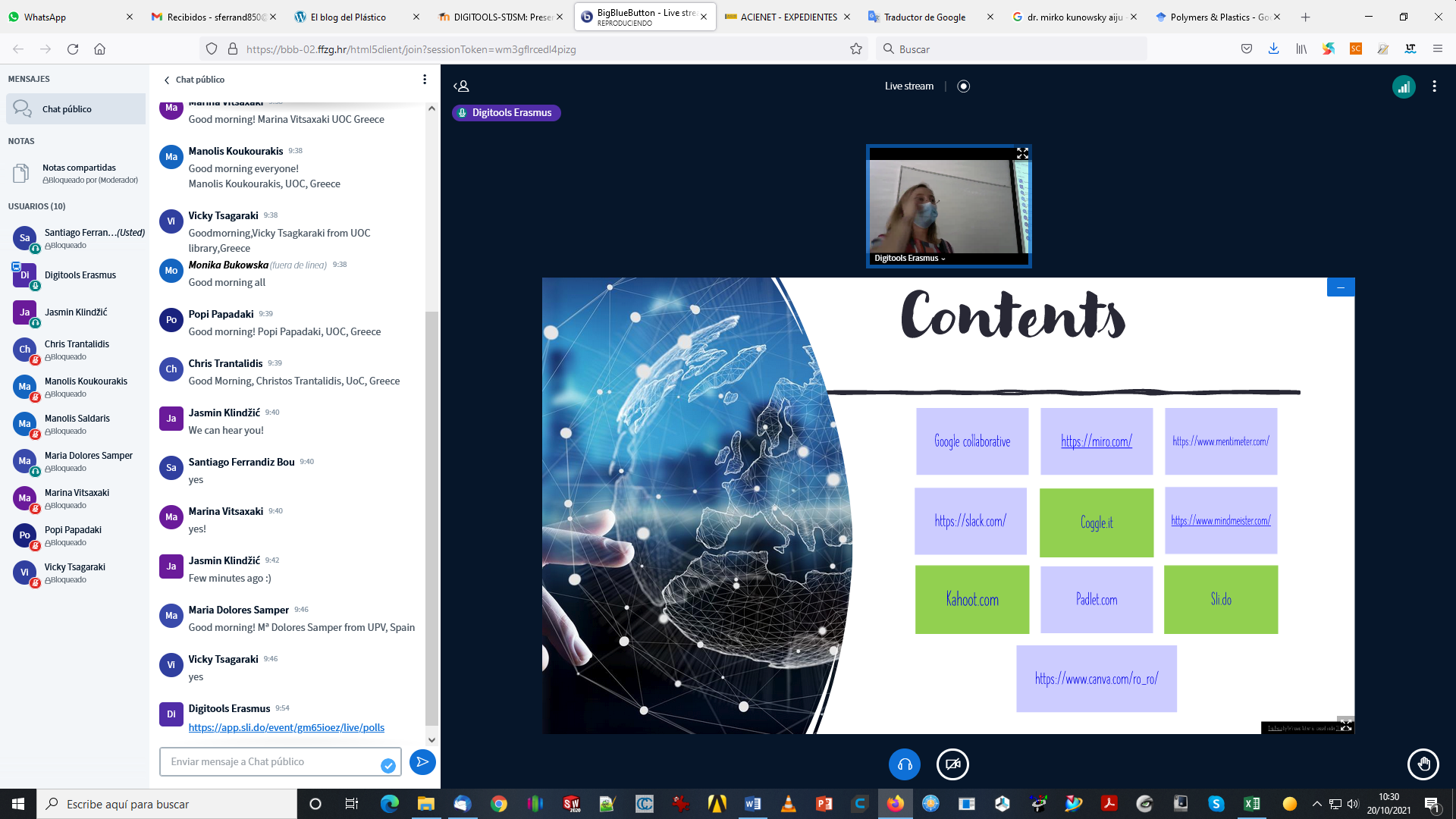Click the Digitools Erasmus talking indicator
The height and width of the screenshot is (819, 1456).
tap(506, 113)
